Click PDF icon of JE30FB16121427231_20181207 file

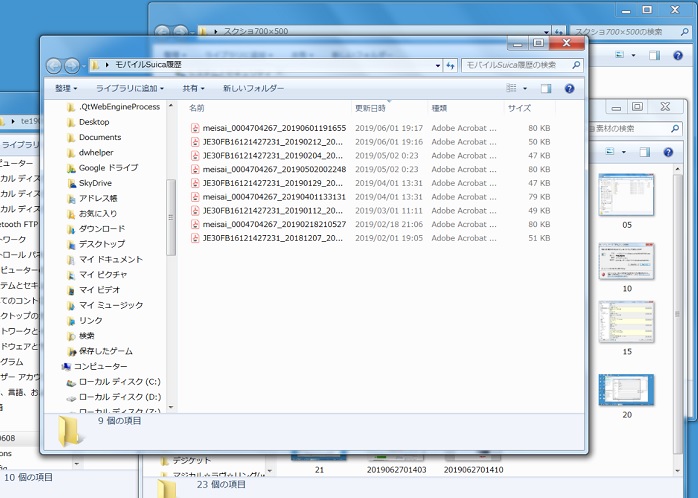click(195, 239)
